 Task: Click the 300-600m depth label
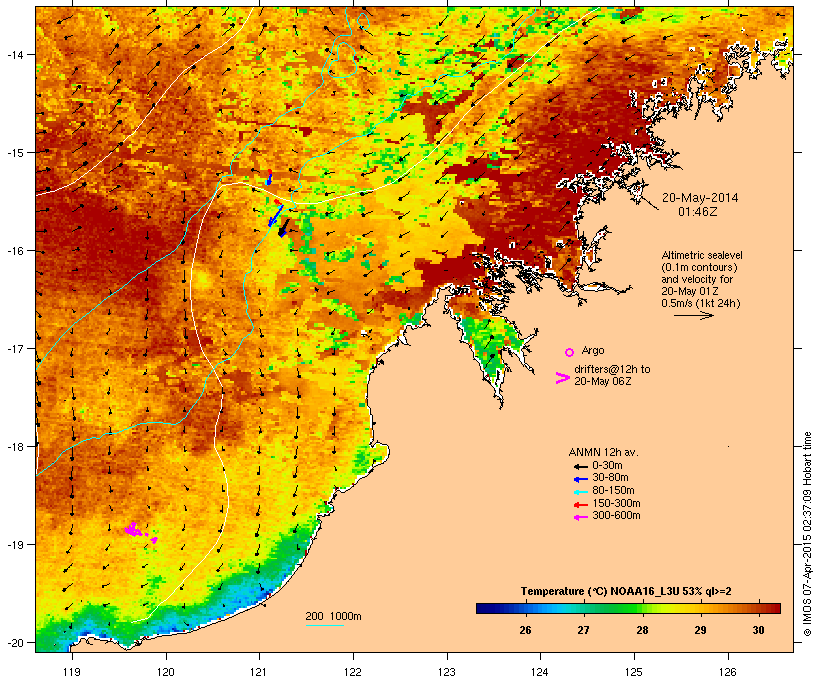pyautogui.click(x=616, y=516)
